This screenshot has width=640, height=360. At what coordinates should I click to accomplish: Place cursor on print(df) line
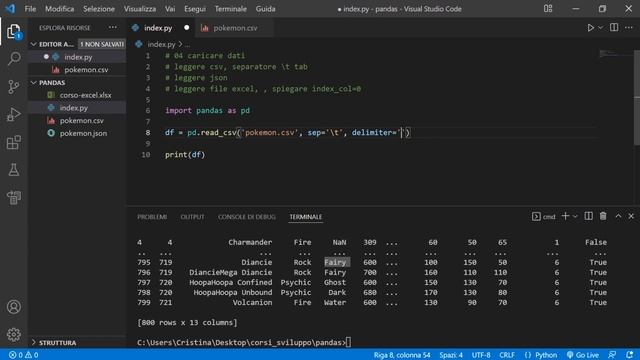pos(185,155)
